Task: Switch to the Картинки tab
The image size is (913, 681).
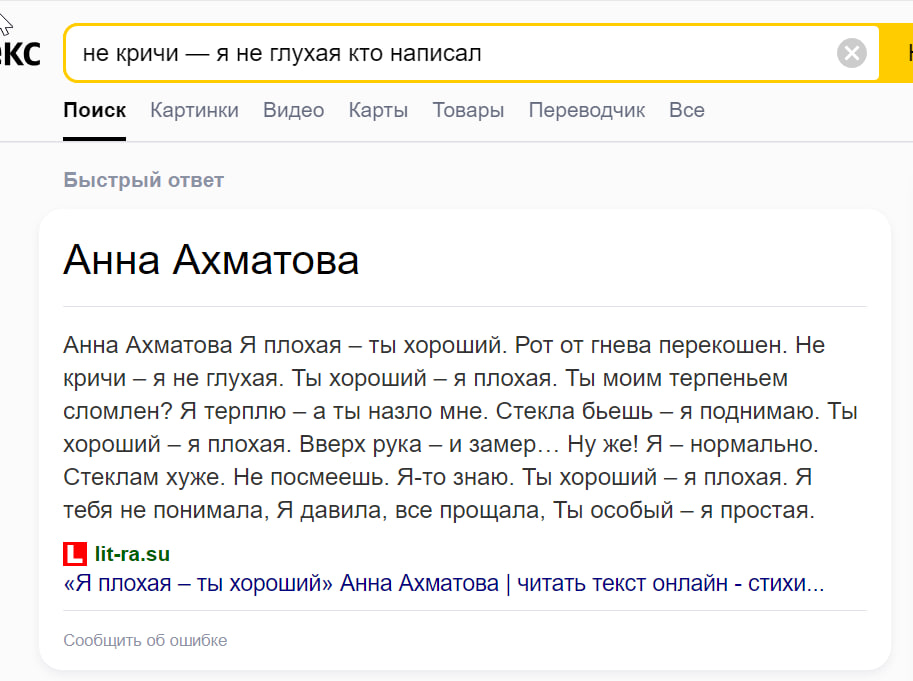Action: pyautogui.click(x=194, y=110)
